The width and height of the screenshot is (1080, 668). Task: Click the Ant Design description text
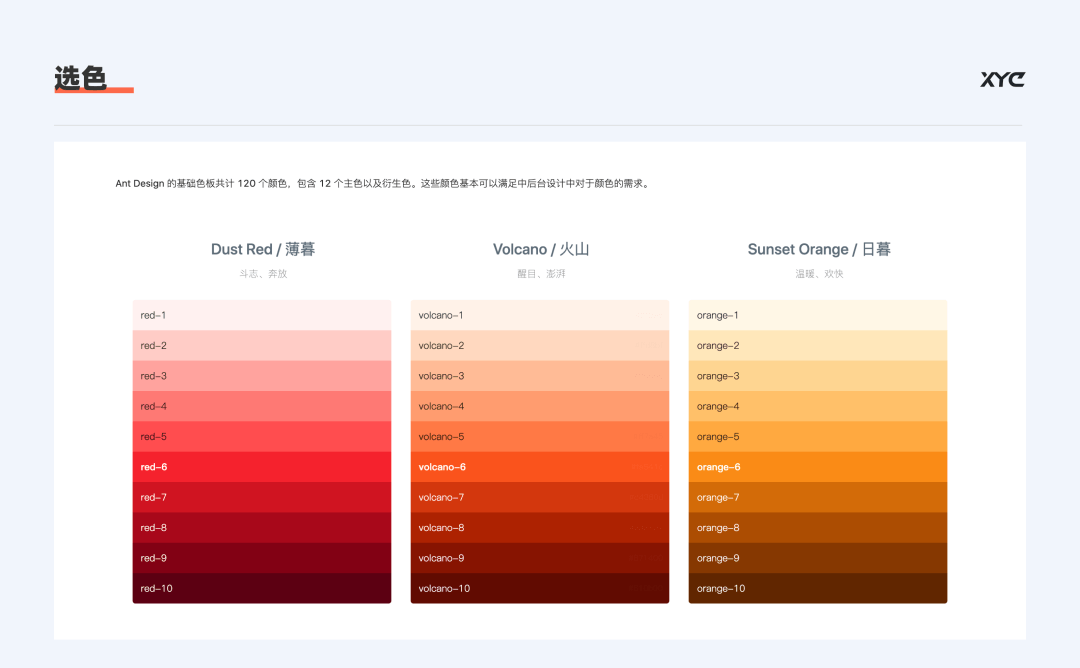coord(382,183)
